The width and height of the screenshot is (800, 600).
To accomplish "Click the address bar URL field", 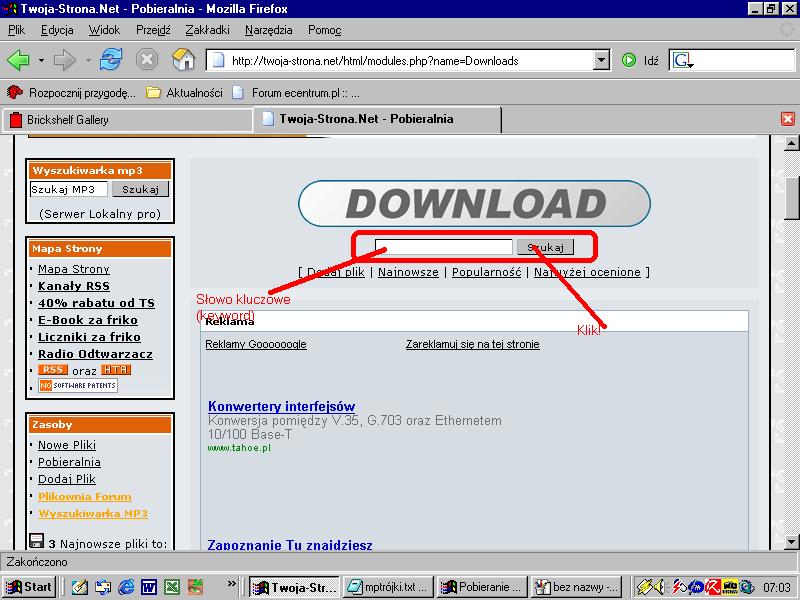I will tap(401, 61).
